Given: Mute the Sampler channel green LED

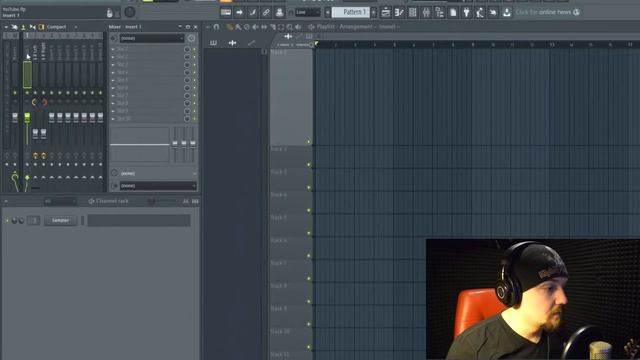Looking at the screenshot, I should pyautogui.click(x=7, y=220).
